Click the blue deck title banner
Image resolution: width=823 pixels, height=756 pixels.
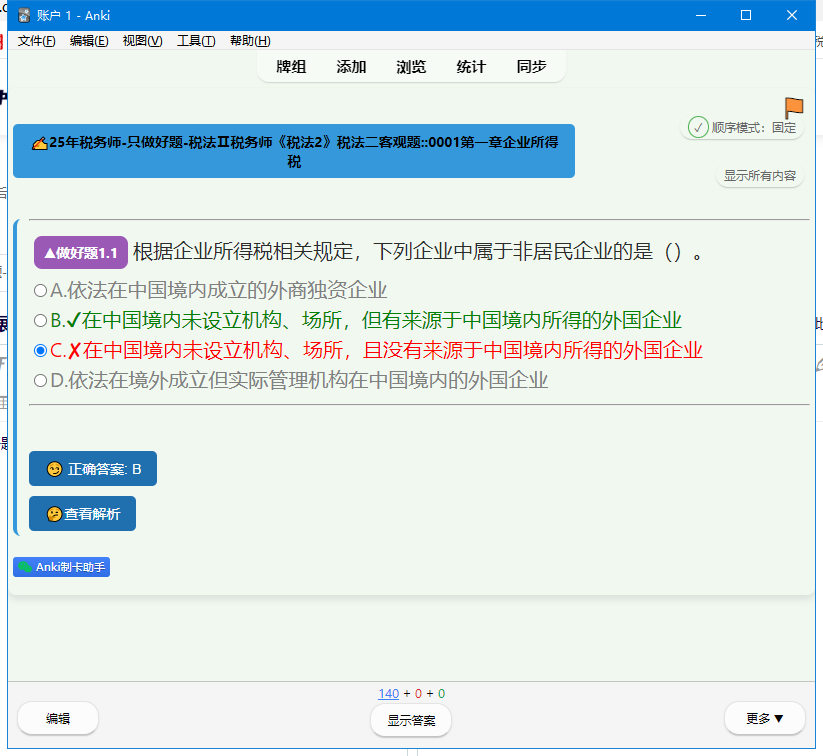tap(294, 151)
